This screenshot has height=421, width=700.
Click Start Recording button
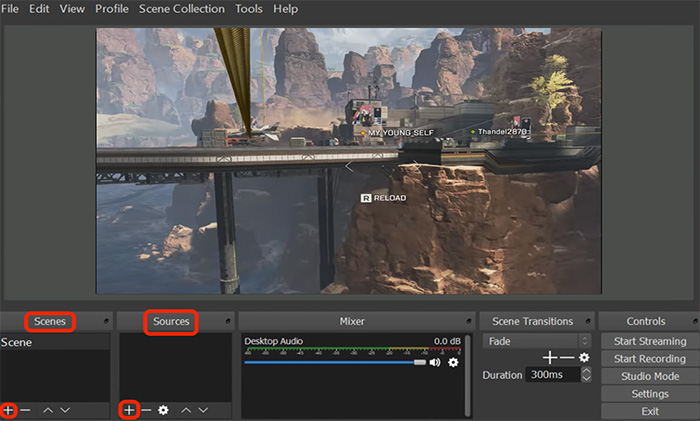coord(650,358)
